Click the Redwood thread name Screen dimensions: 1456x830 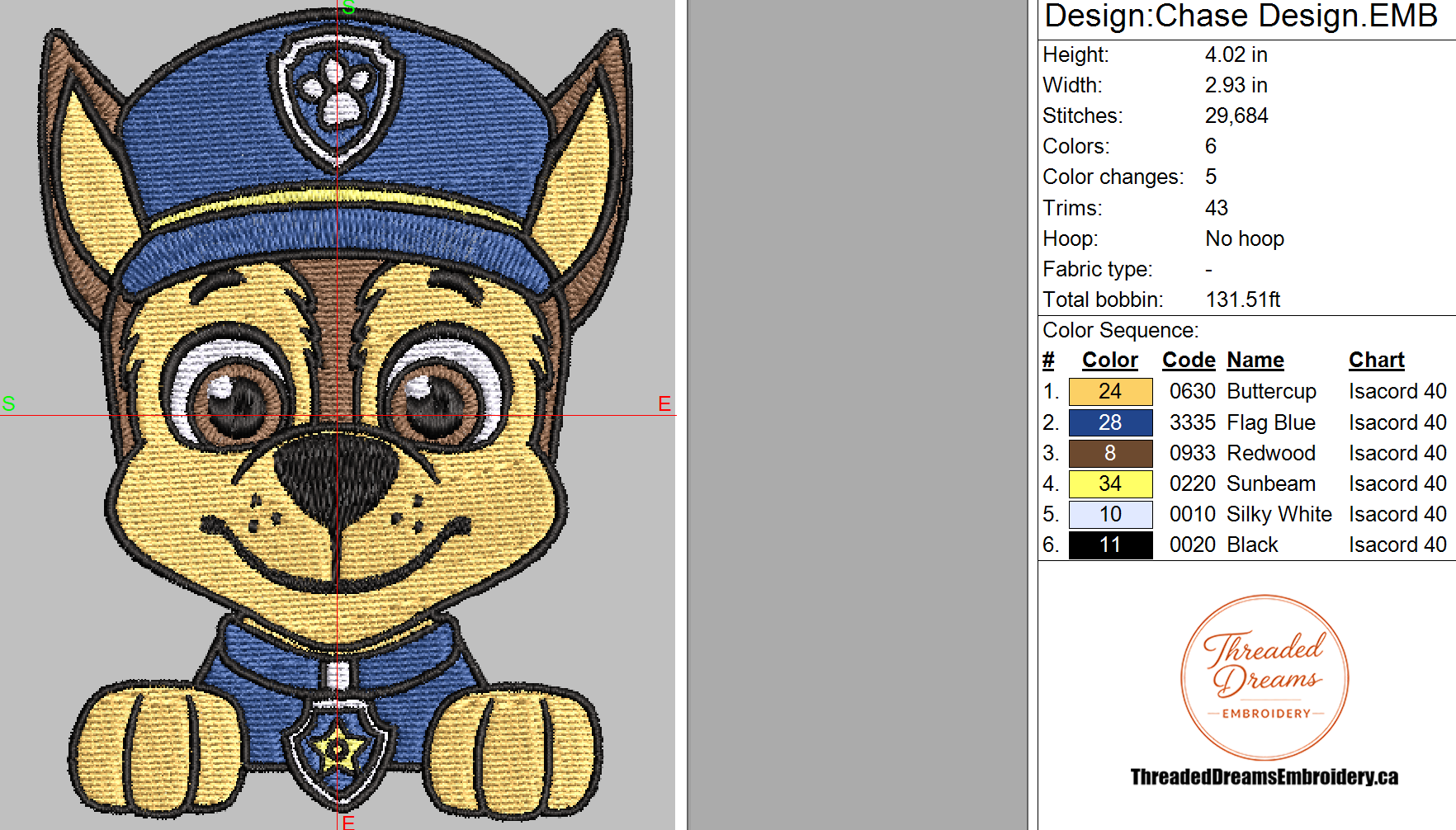[1271, 453]
